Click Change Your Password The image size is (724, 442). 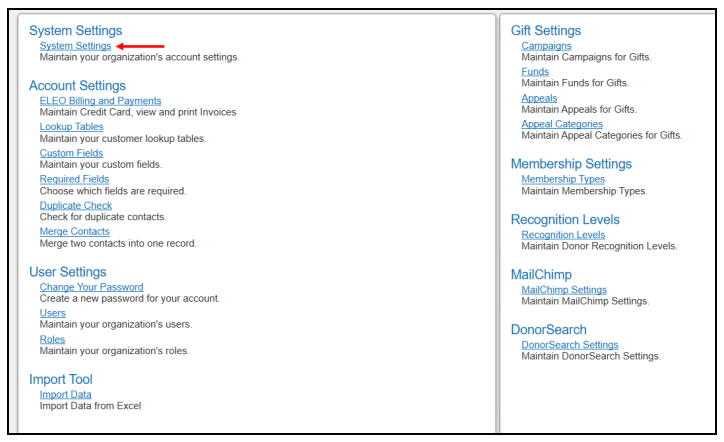coord(91,287)
